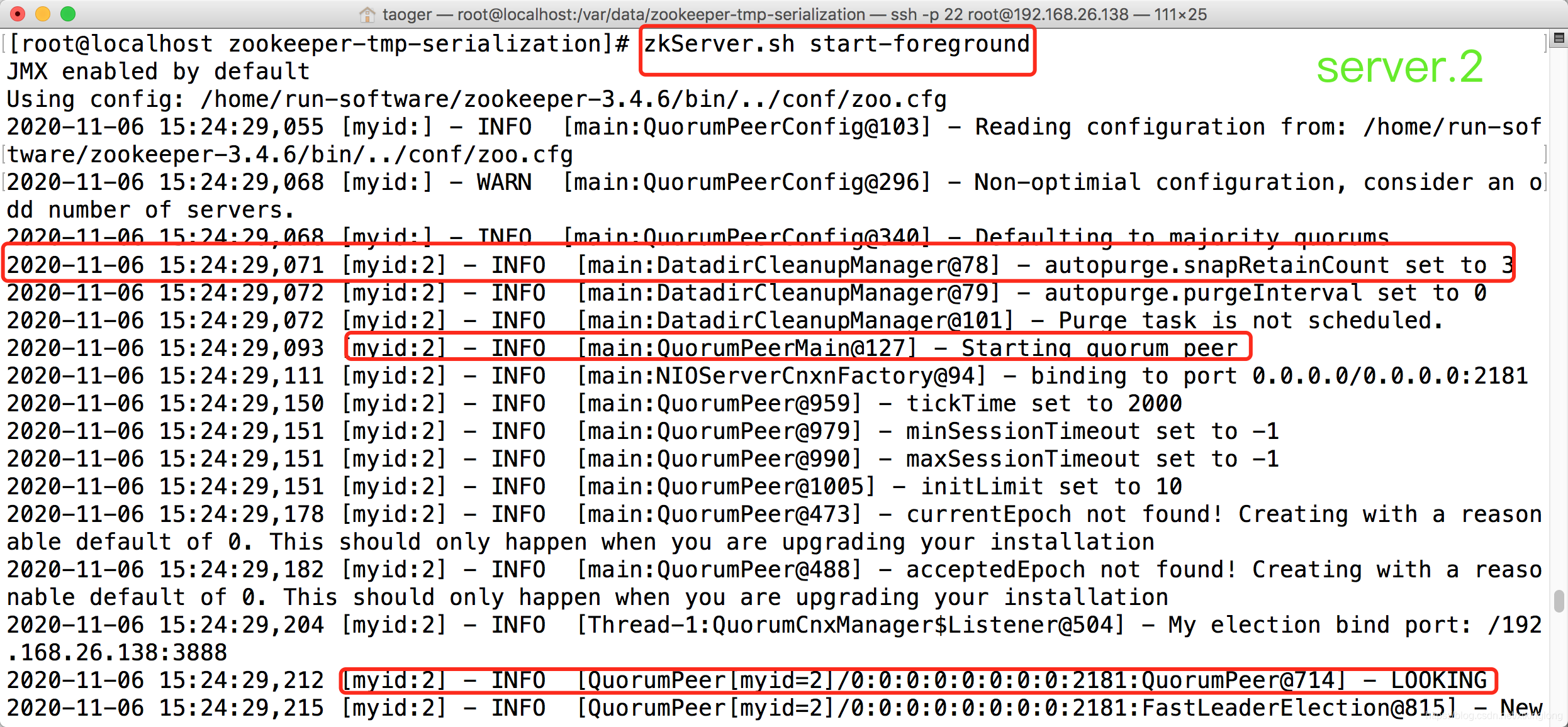Click the green server.2 label
This screenshot has width=1568, height=727.
pyautogui.click(x=1399, y=67)
